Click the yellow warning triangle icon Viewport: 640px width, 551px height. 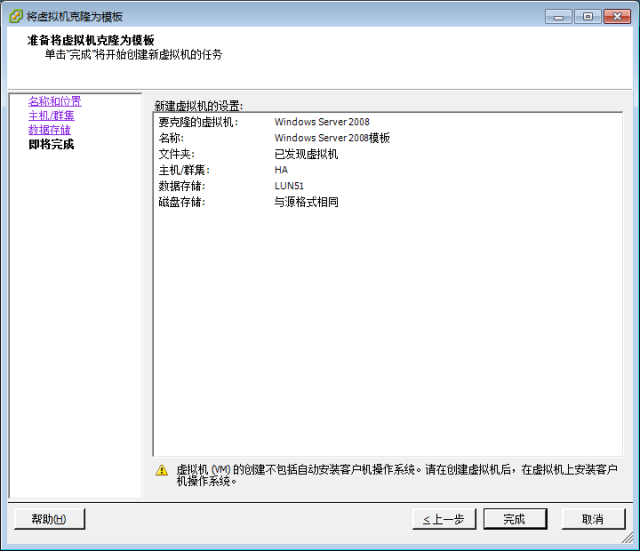click(162, 471)
